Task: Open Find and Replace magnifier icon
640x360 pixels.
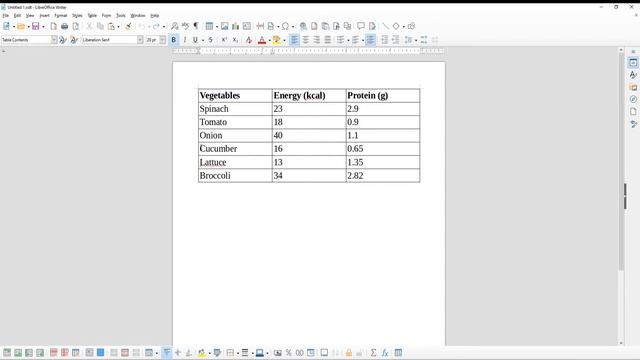Action: 174,27
